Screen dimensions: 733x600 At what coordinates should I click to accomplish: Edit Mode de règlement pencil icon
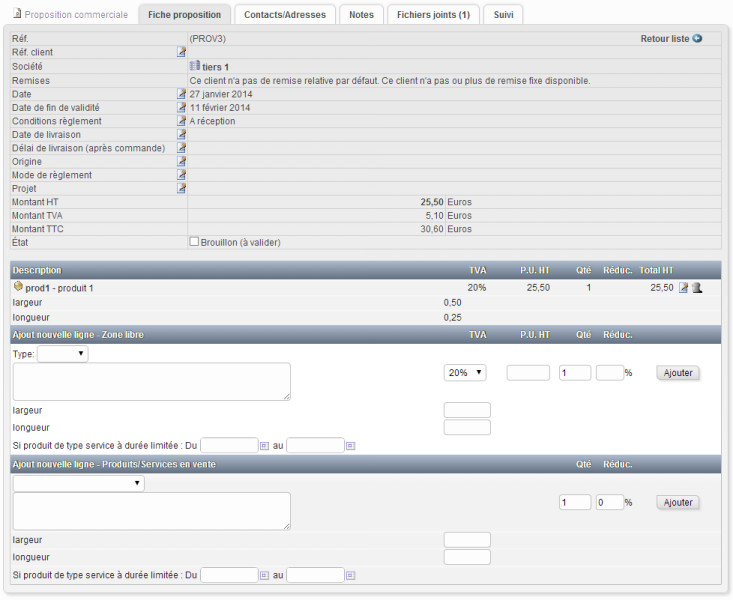coord(181,175)
